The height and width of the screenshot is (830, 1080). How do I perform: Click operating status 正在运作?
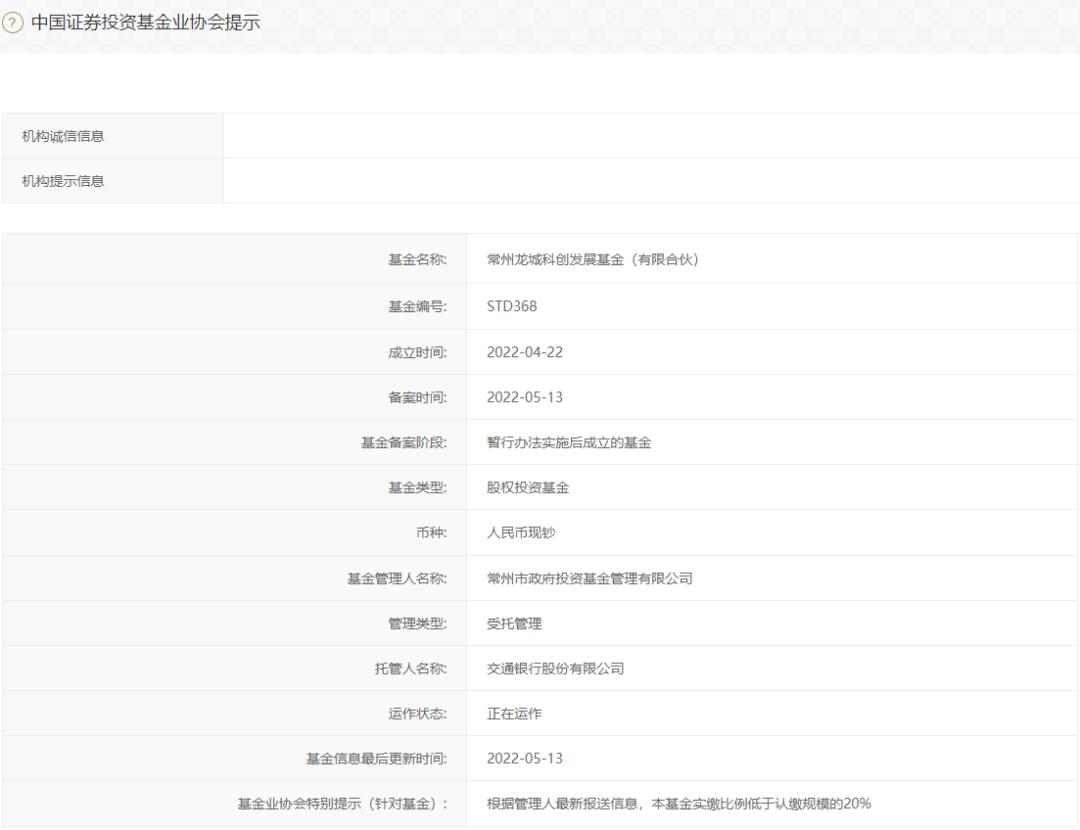[514, 714]
